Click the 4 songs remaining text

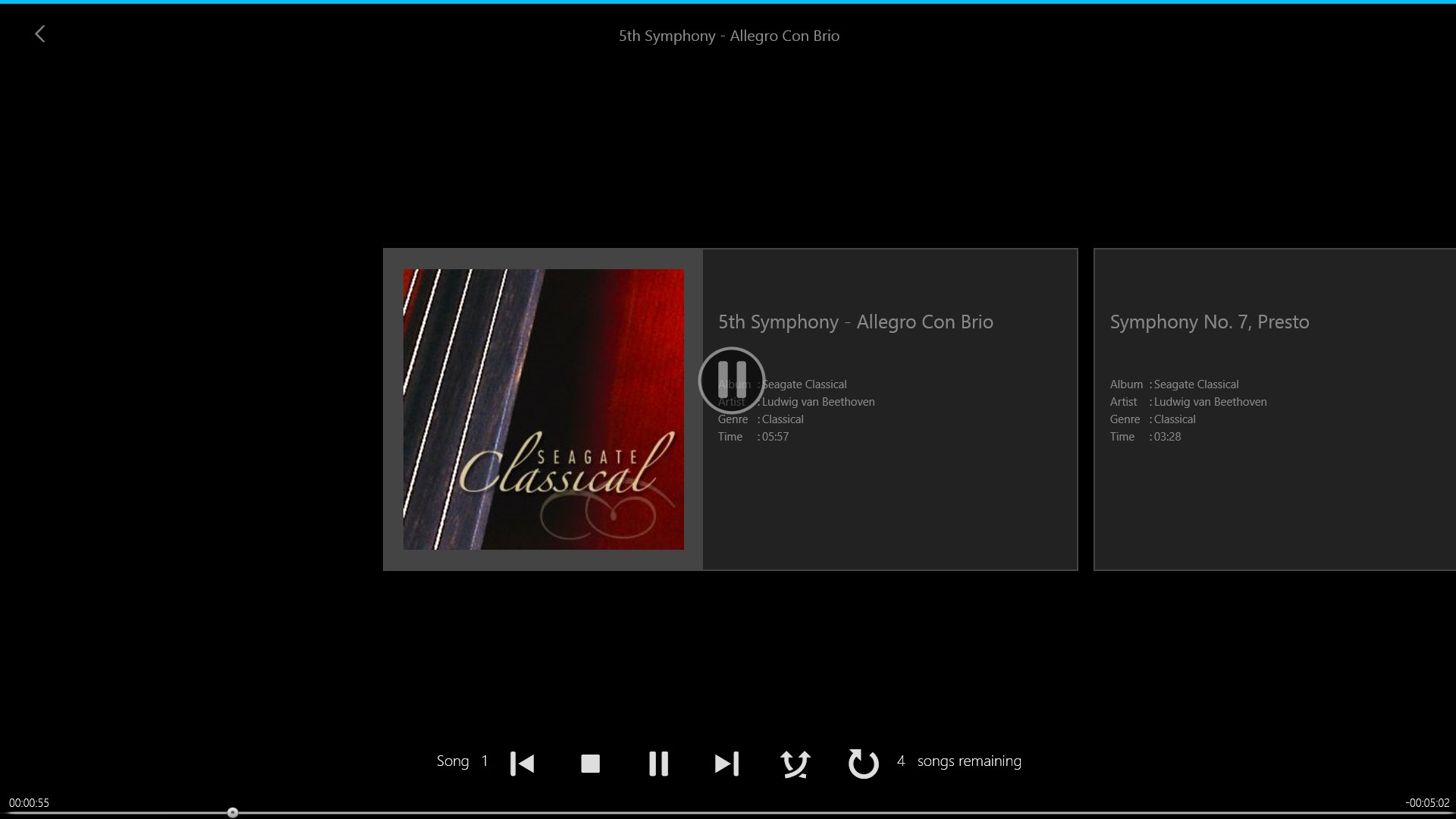960,761
